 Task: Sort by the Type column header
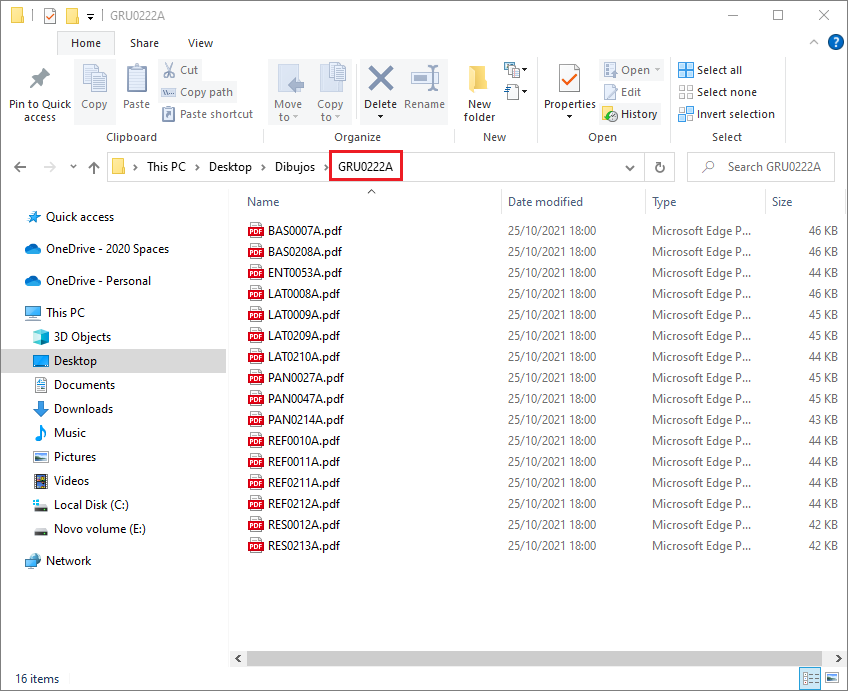[x=664, y=202]
